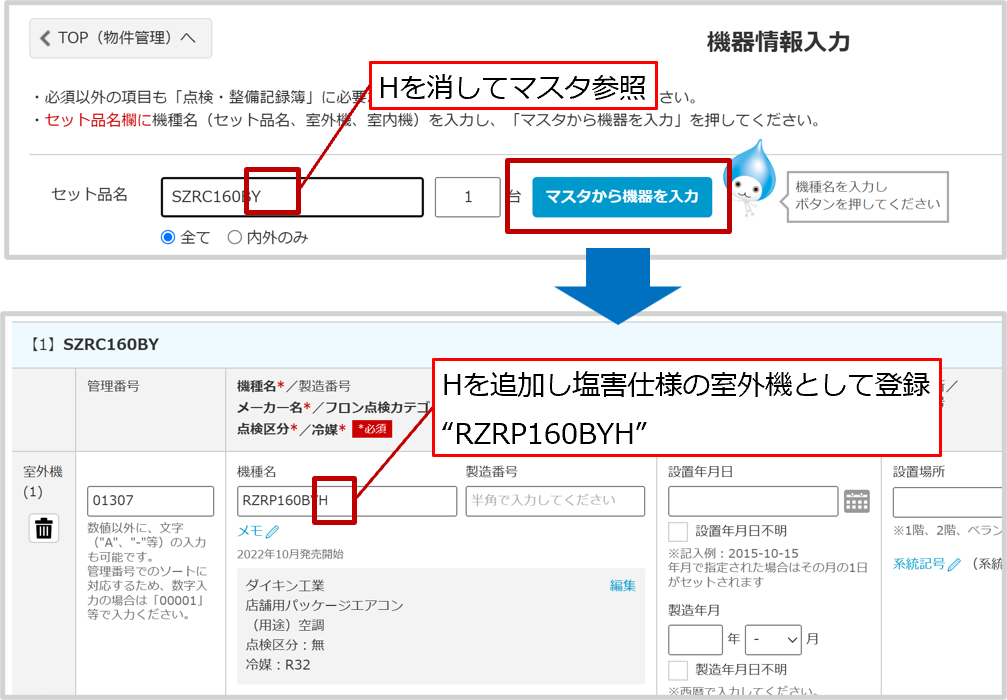Focus the unit quantity field showing 1

467,197
